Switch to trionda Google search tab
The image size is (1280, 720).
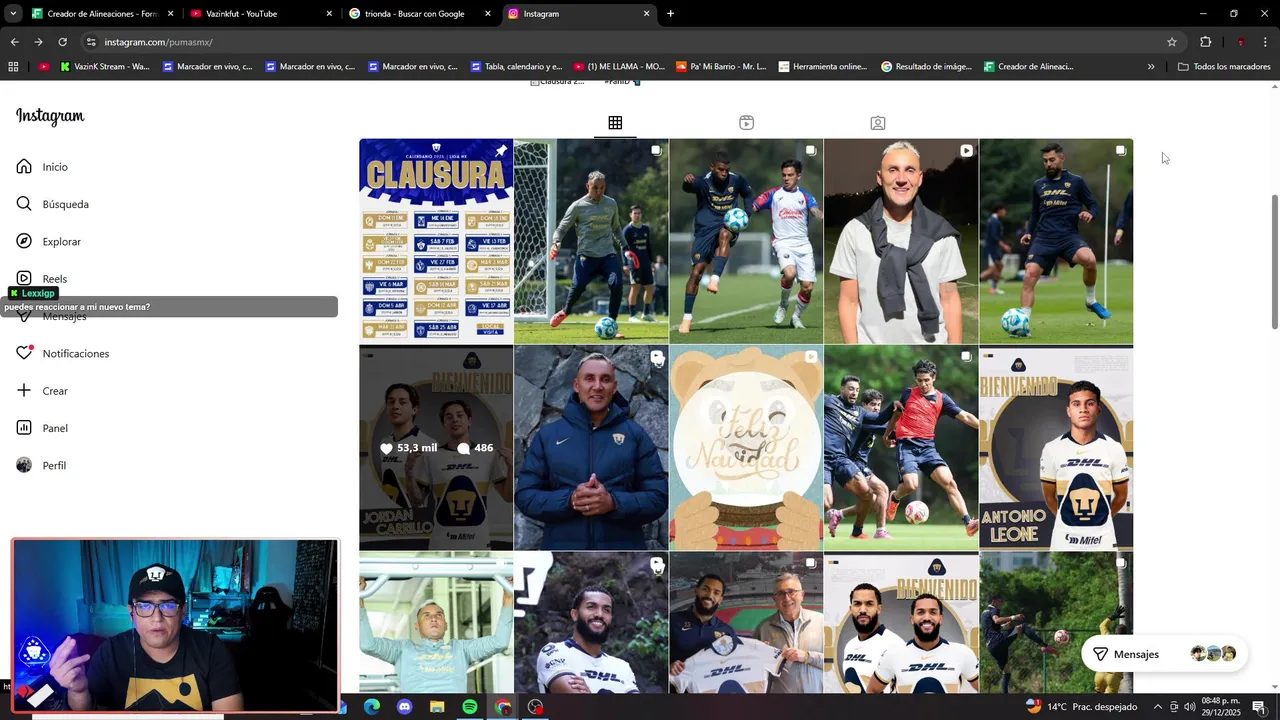click(x=420, y=14)
